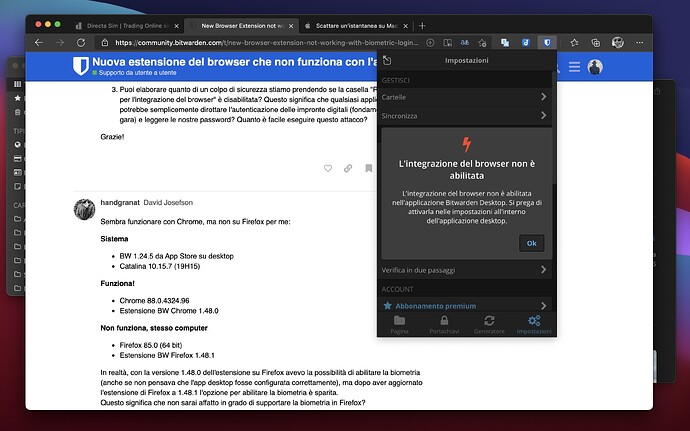The height and width of the screenshot is (431, 690).
Task: Click the translate page icon
Action: [465, 43]
